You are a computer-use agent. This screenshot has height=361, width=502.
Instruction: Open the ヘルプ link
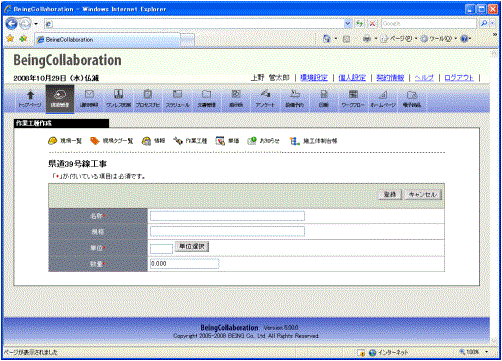(424, 78)
